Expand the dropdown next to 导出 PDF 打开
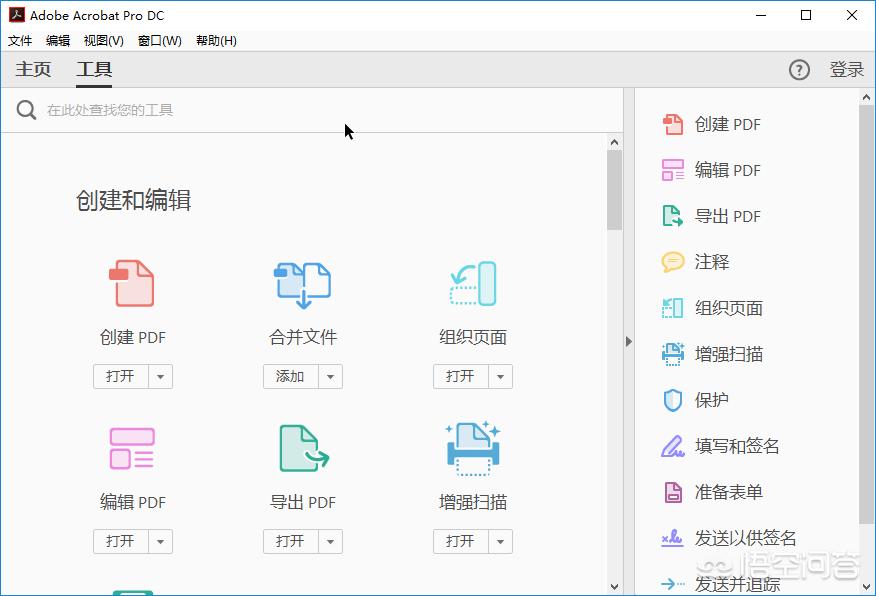876x596 pixels. click(x=329, y=541)
